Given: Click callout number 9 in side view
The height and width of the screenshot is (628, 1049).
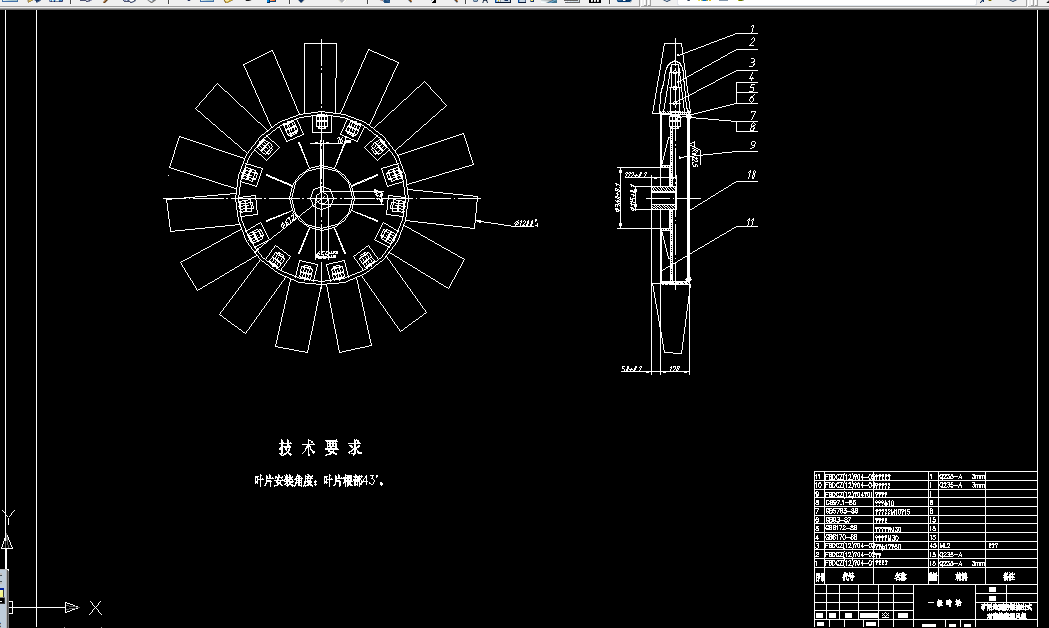Looking at the screenshot, I should [x=752, y=145].
